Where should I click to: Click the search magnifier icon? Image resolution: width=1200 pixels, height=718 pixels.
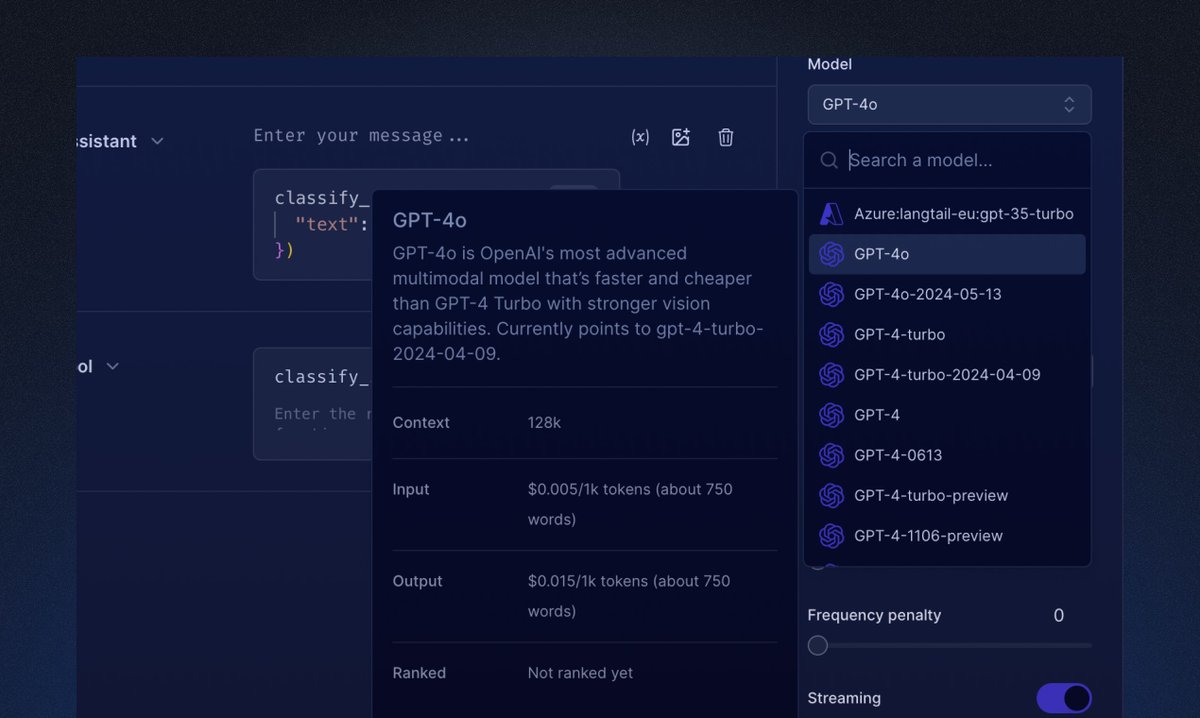(829, 160)
